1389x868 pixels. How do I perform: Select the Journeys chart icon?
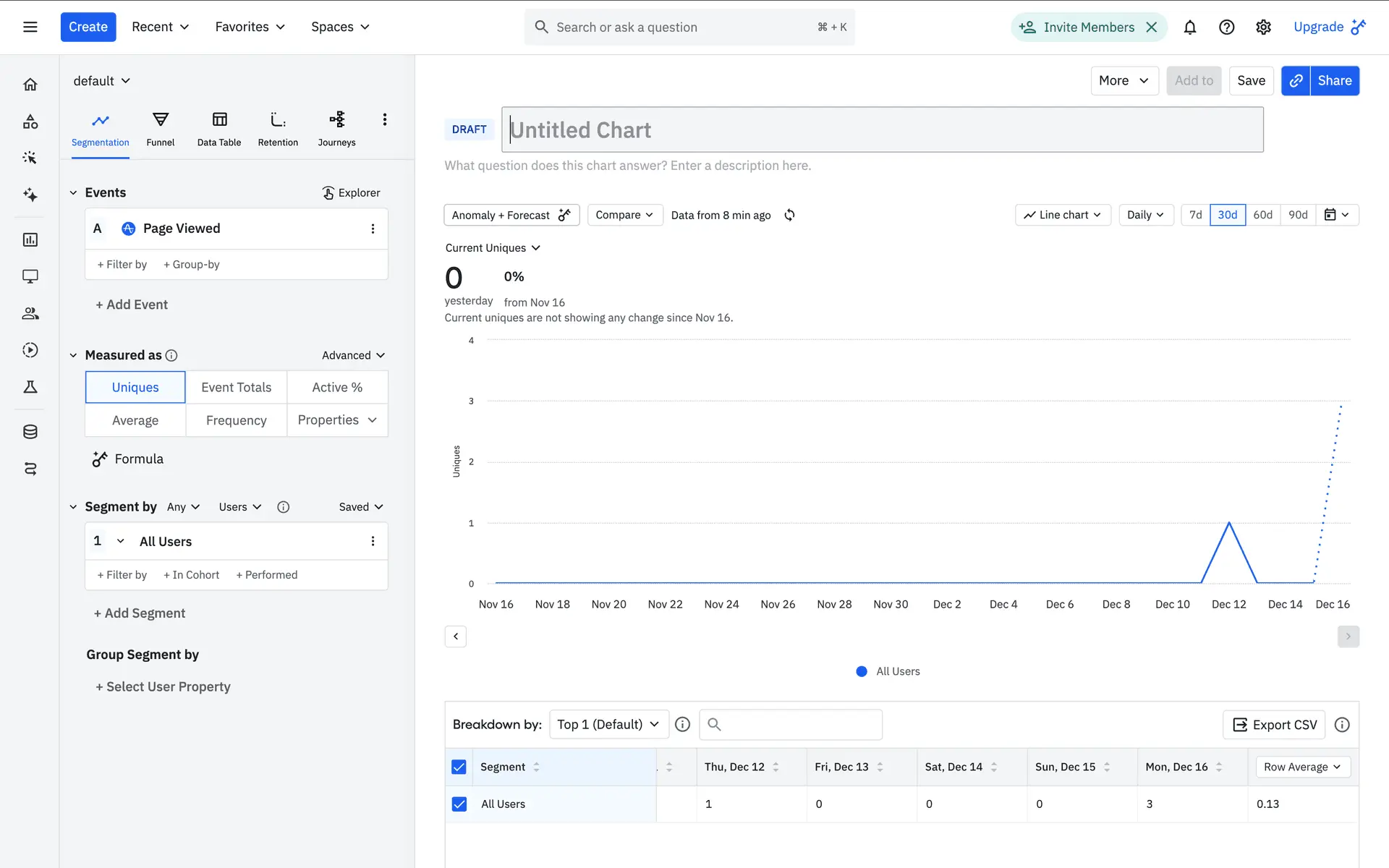coord(336,119)
